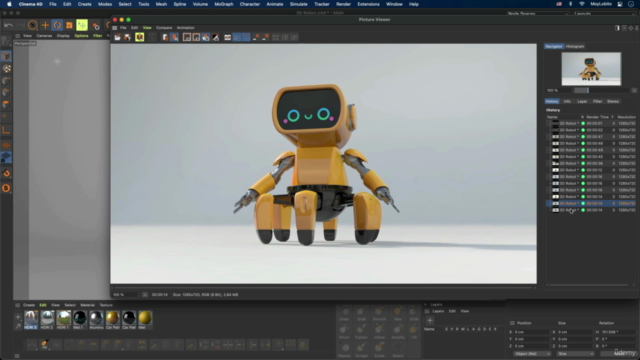The image size is (640, 360).
Task: Click the Apple logo in macOS menu bar
Action: point(9,4)
